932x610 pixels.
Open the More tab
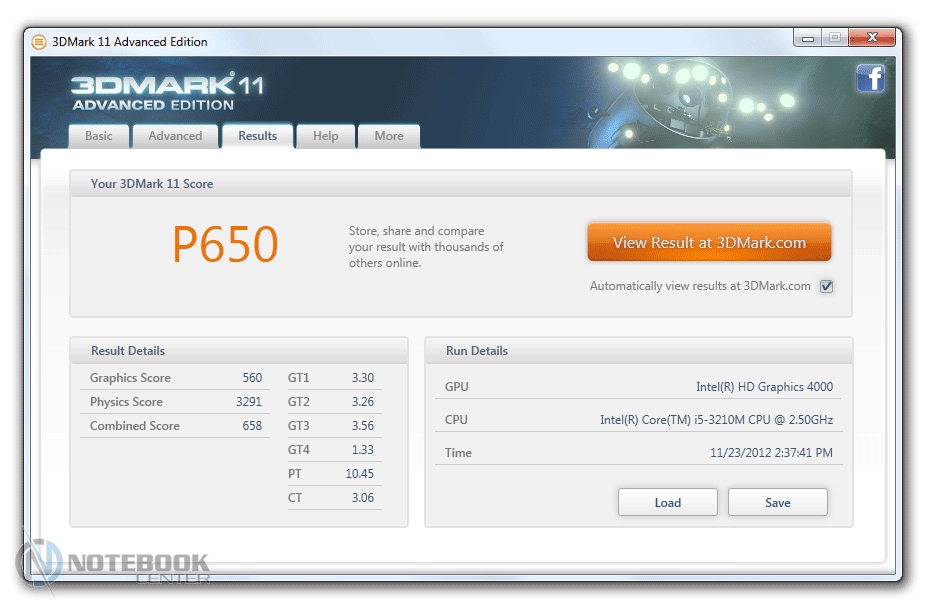pos(389,136)
